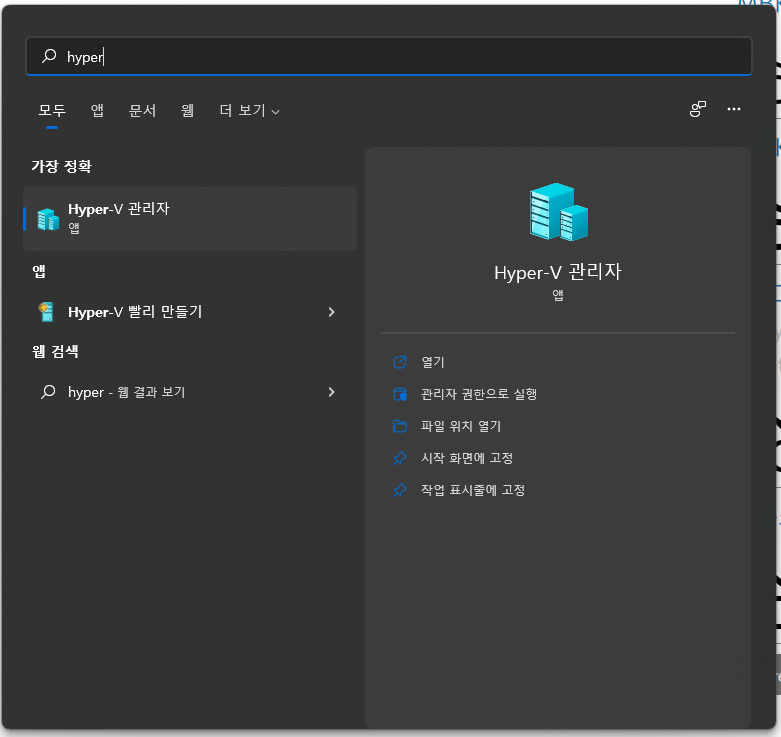Open 'hyper - 웹 결과 보기' web search result
Image resolution: width=781 pixels, height=737 pixels.
(190, 392)
